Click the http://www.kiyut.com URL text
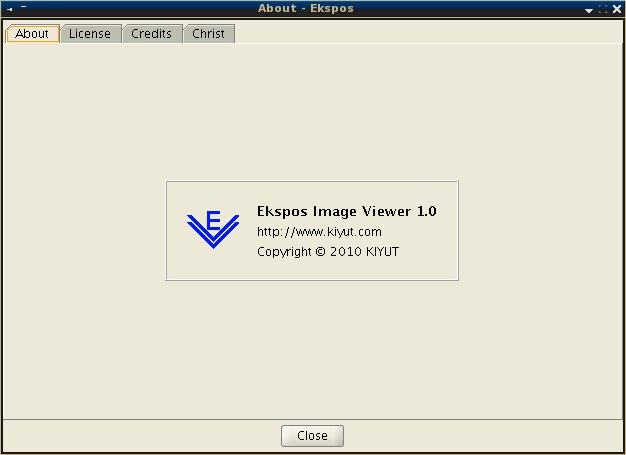 (x=319, y=232)
